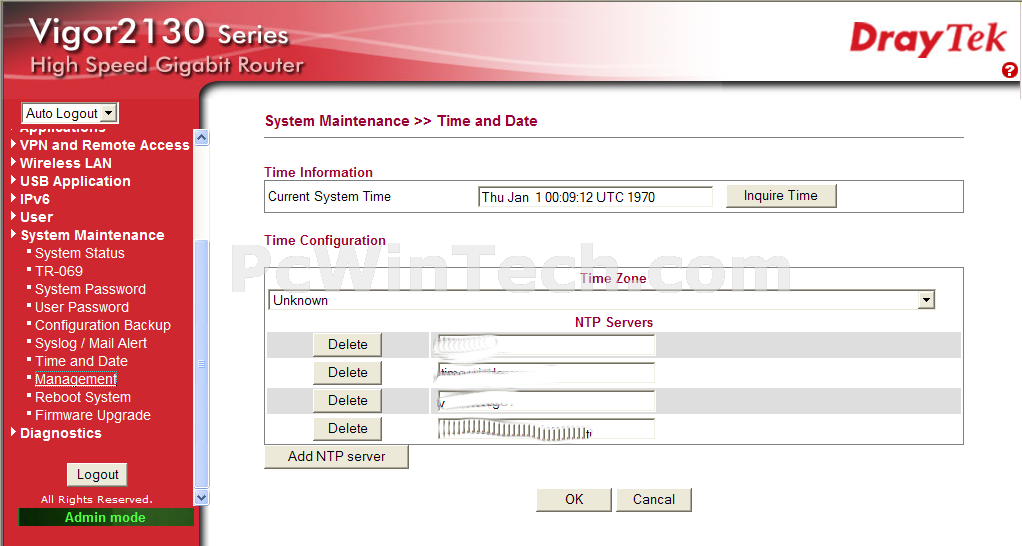Screen dimensions: 1022x546
Task: Open the Auto Logout dropdown
Action: pos(70,113)
